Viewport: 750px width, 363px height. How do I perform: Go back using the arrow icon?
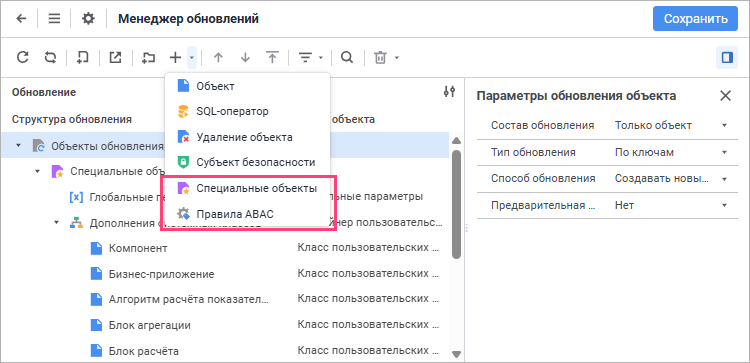21,19
